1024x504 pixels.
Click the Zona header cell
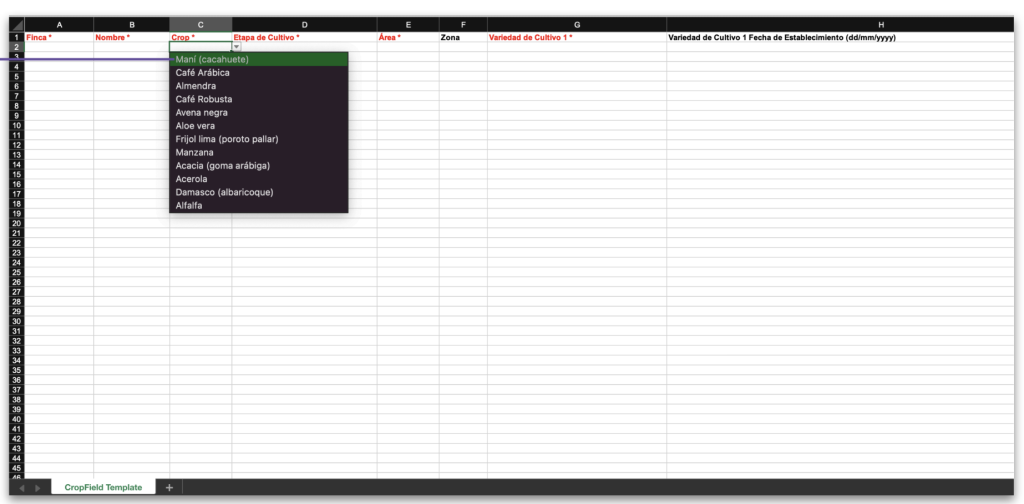[463, 38]
